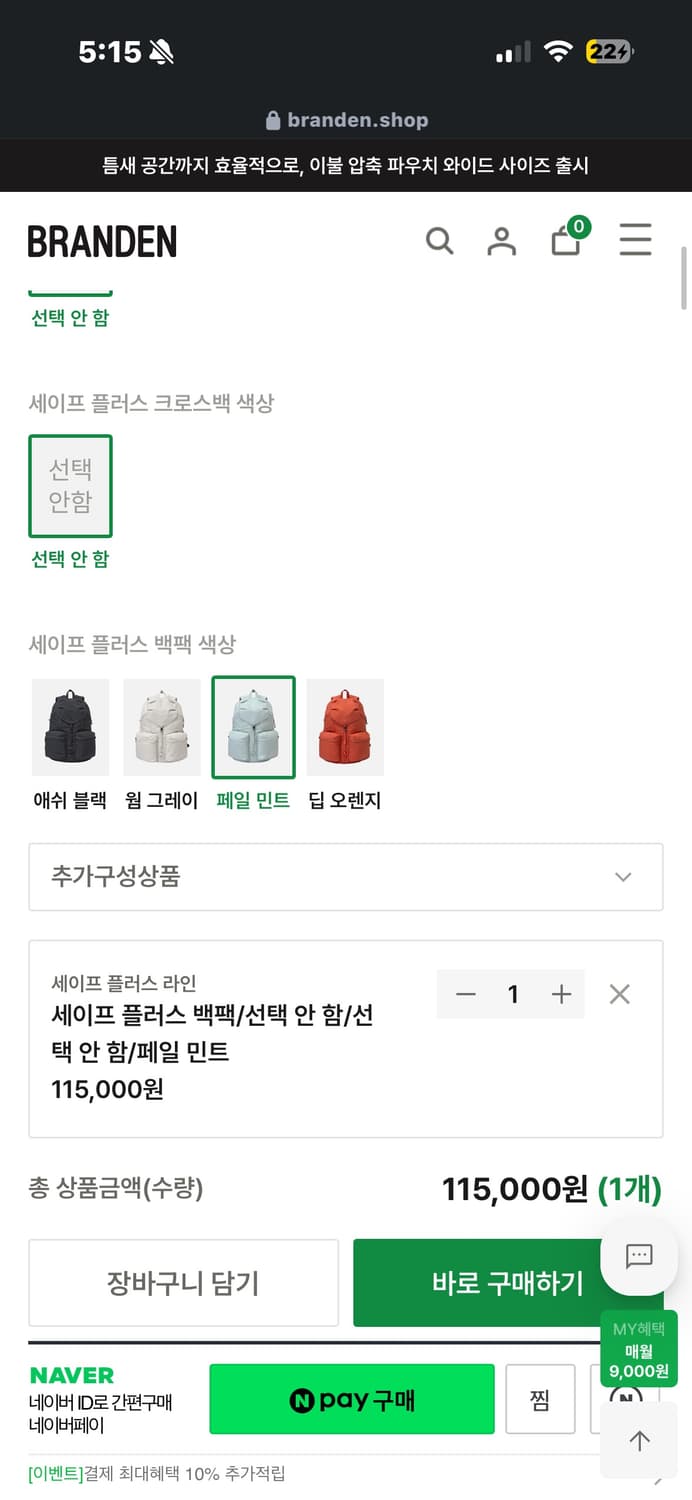692x1500 pixels.
Task: Select the 애쉬 블랙 backpack color
Action: [x=70, y=727]
